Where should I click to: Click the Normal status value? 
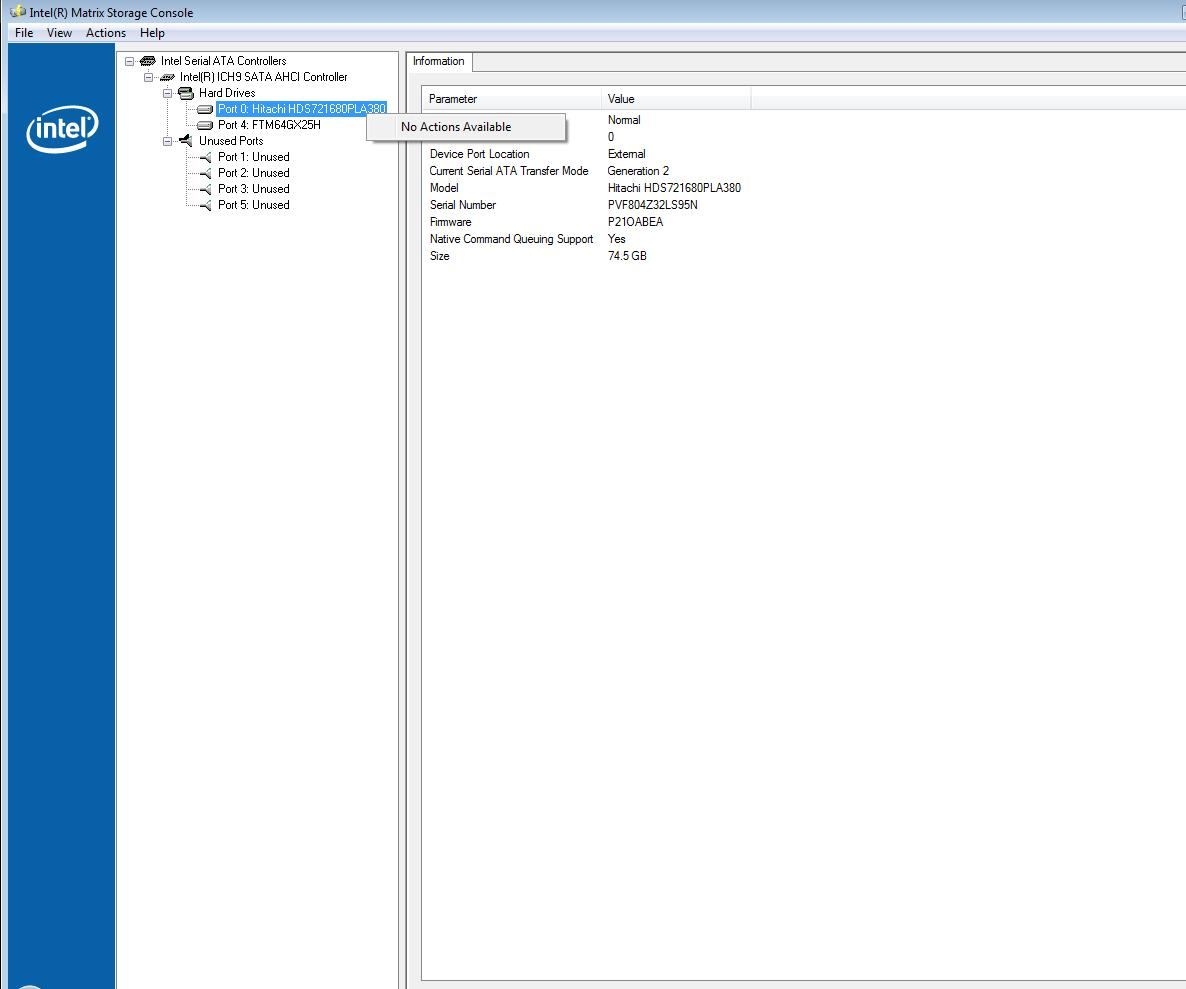[624, 120]
